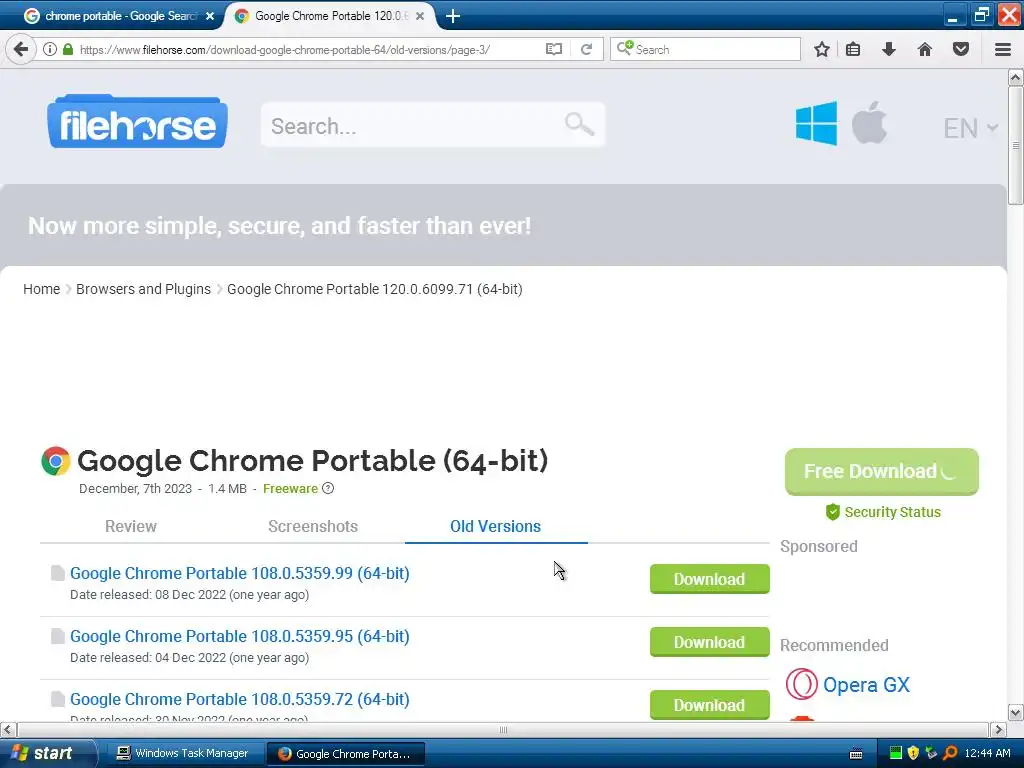
Task: Download version 108.0.5359.72
Action: click(x=709, y=705)
